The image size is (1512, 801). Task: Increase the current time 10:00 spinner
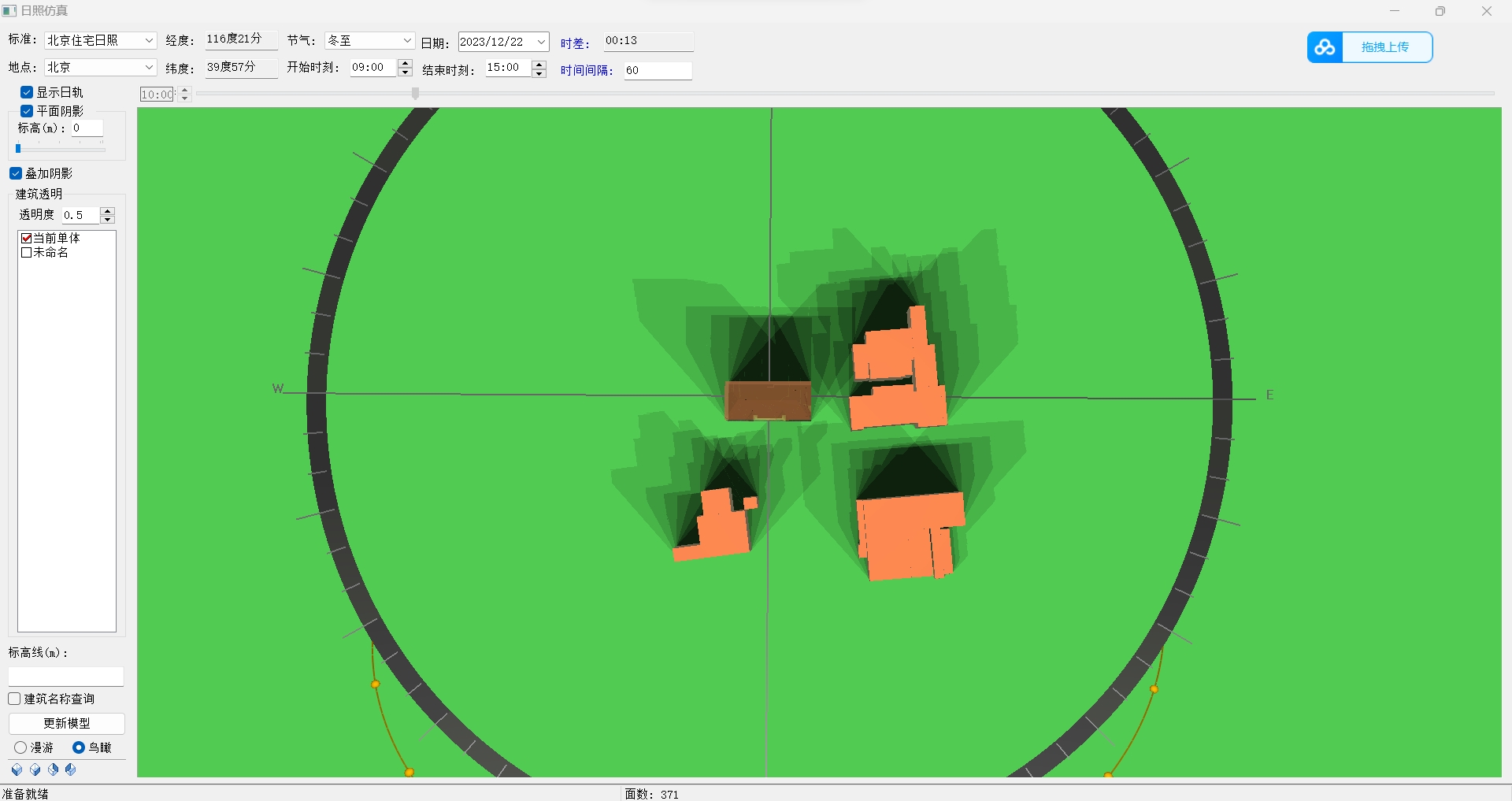tap(185, 91)
